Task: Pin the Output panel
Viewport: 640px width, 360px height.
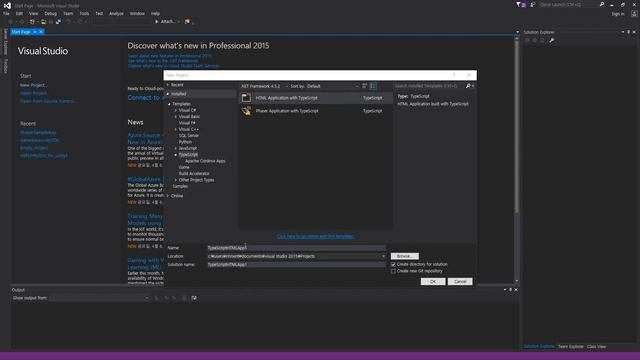Action: [x=510, y=290]
